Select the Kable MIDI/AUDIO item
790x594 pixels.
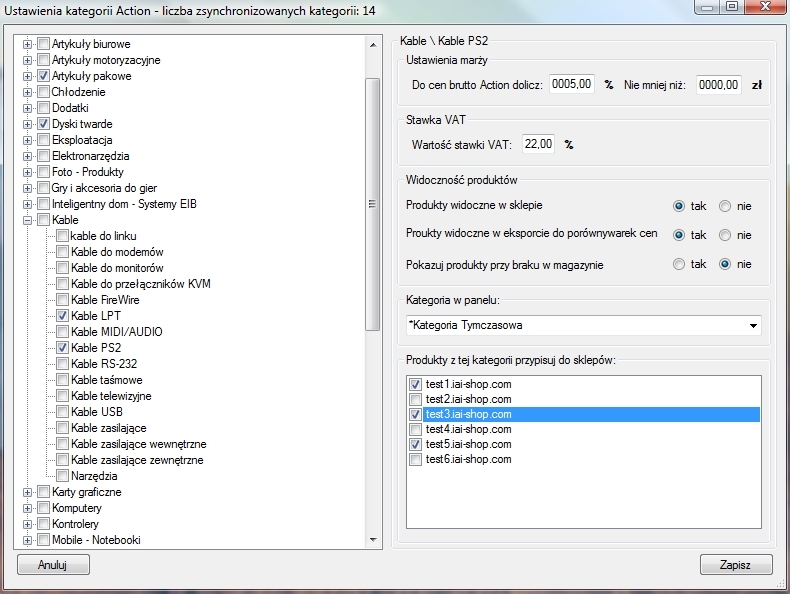(117, 332)
